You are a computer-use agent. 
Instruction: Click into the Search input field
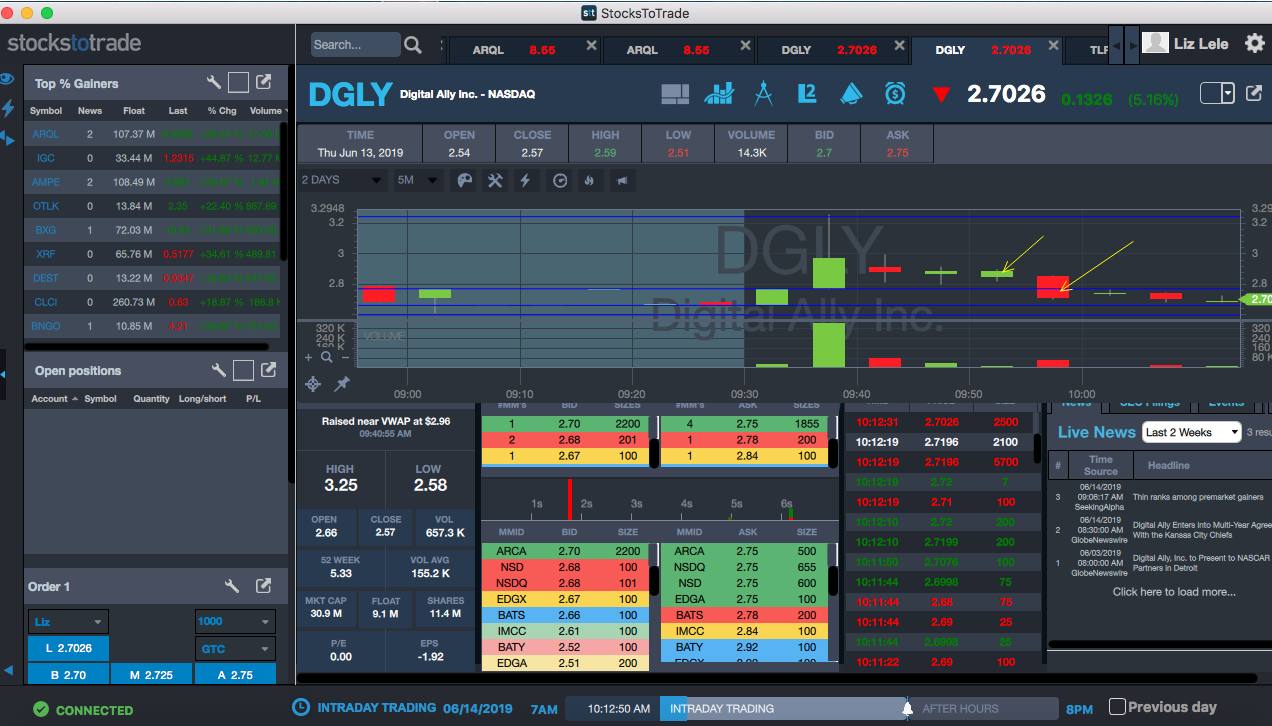(x=354, y=45)
